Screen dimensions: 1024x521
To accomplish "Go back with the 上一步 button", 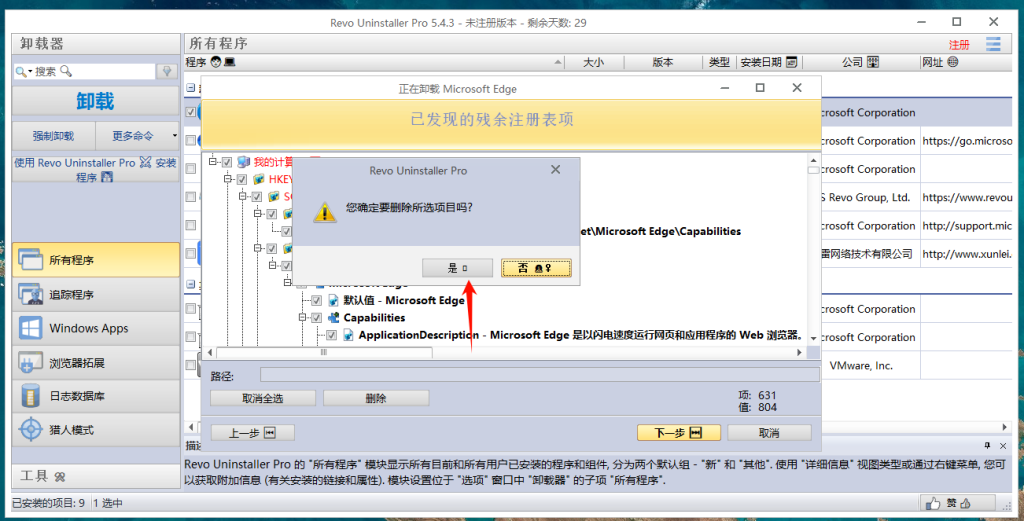I will 253,433.
